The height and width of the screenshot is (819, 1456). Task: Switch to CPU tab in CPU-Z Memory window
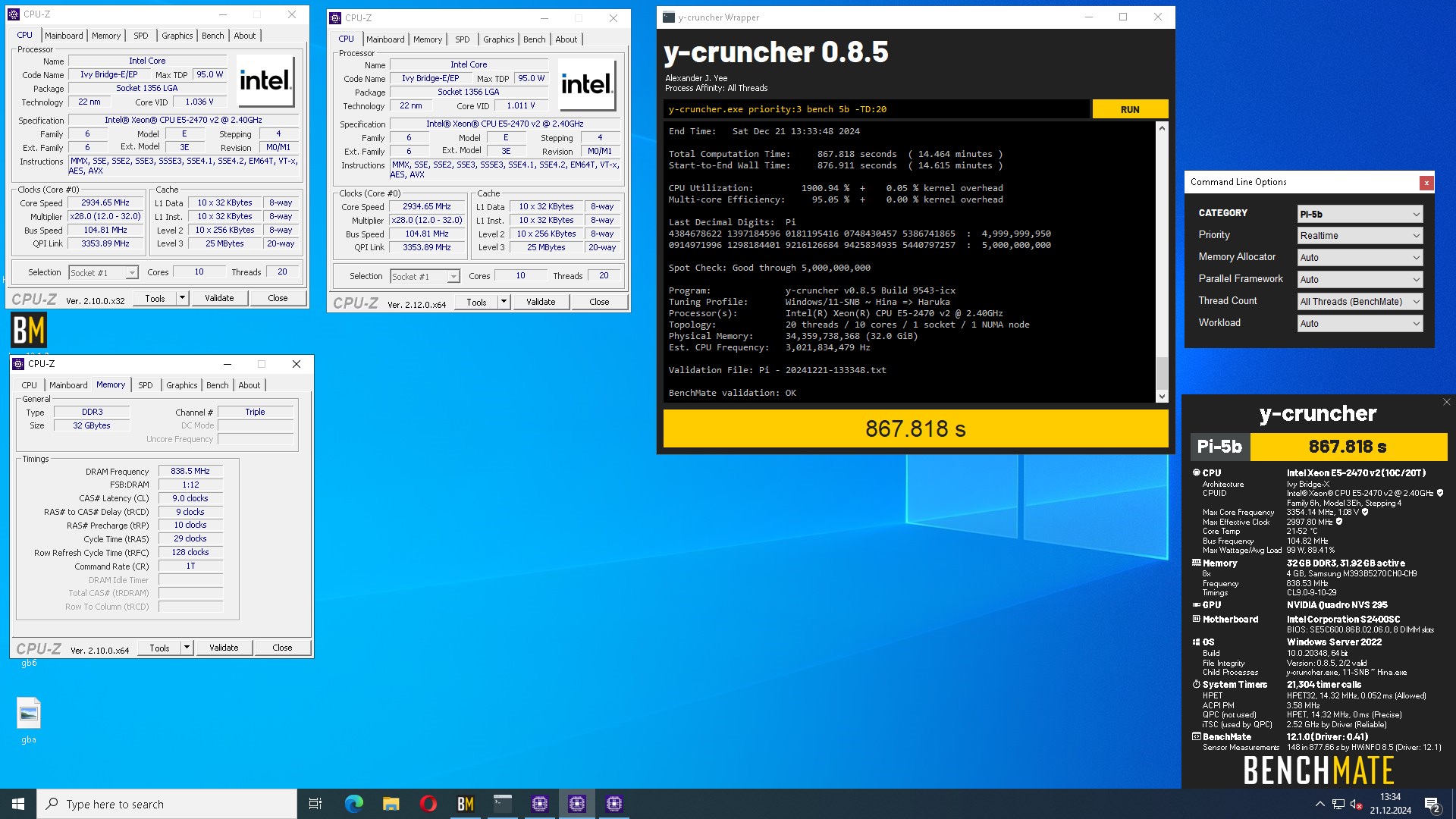point(29,385)
